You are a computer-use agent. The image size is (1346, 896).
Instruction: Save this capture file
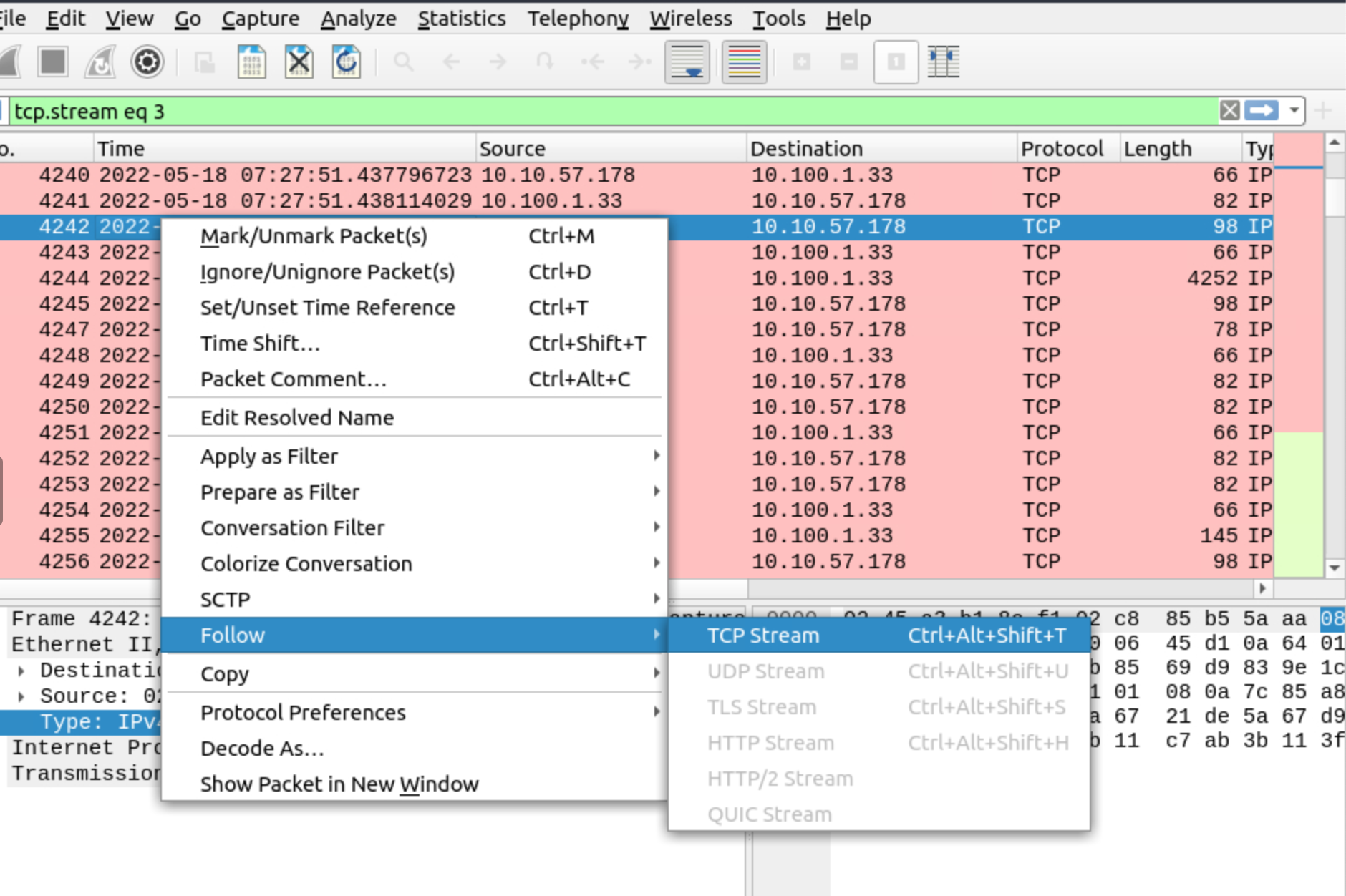pyautogui.click(x=252, y=62)
